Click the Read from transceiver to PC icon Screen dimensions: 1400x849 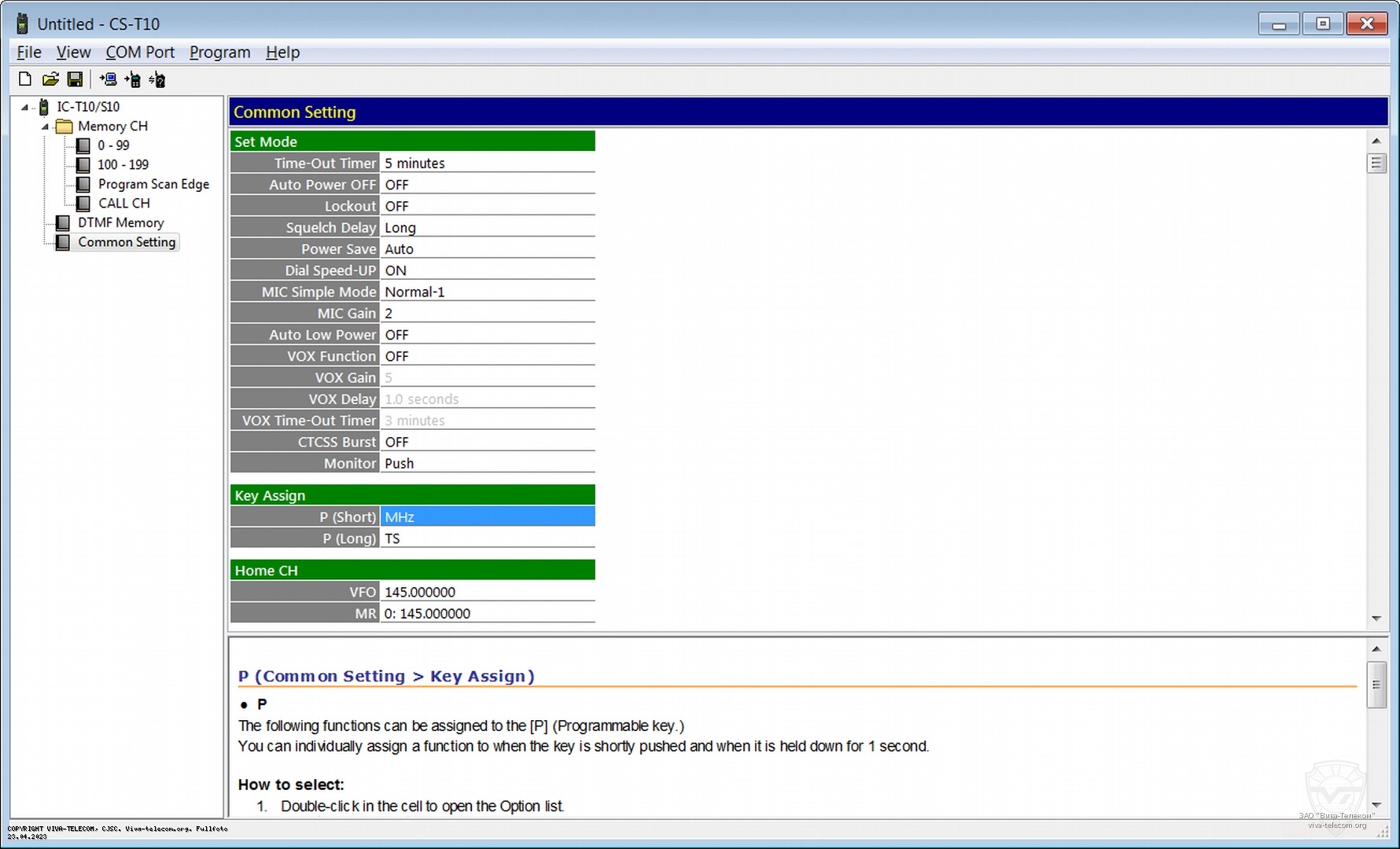point(108,79)
